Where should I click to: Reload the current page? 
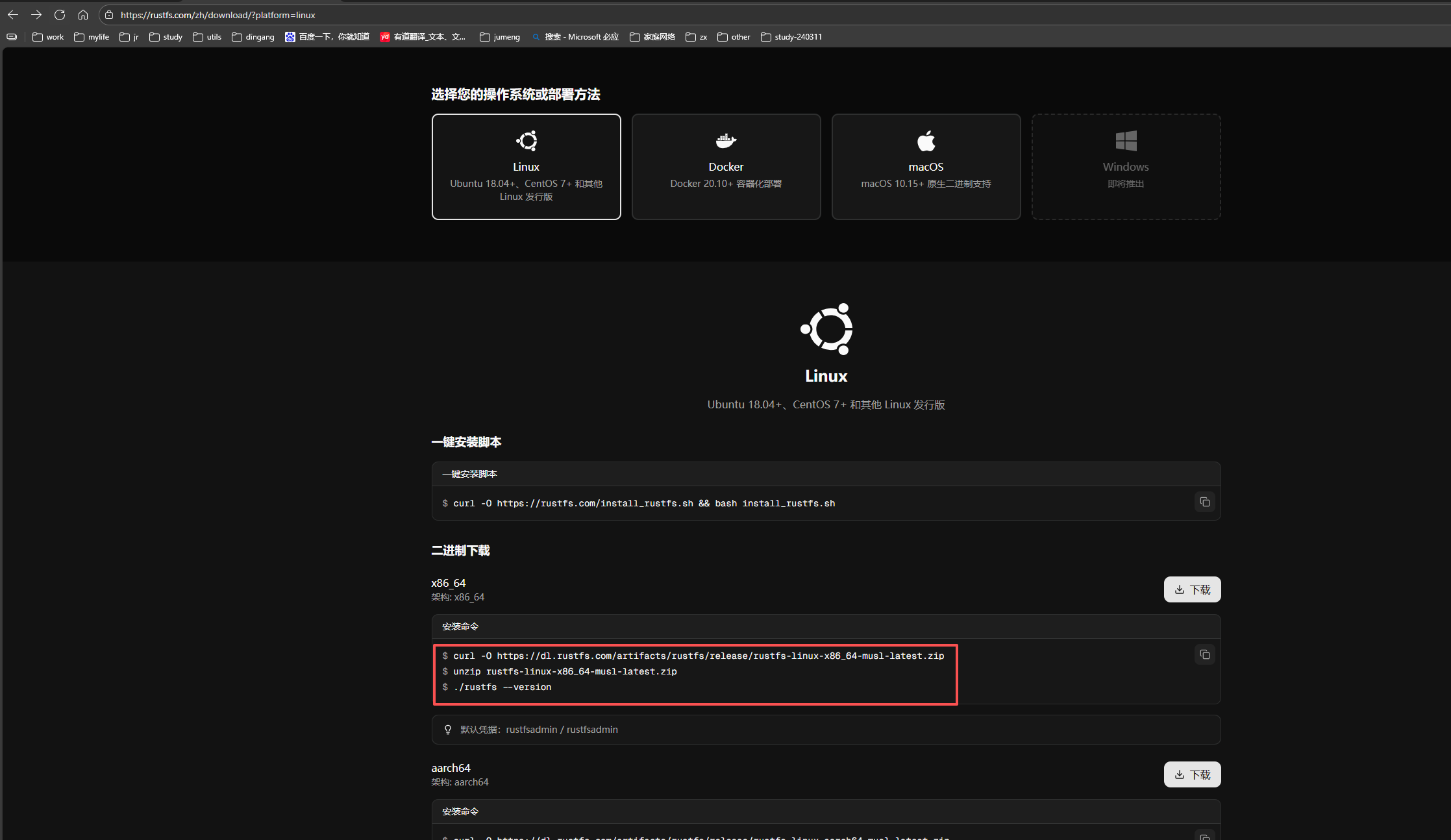coord(60,14)
